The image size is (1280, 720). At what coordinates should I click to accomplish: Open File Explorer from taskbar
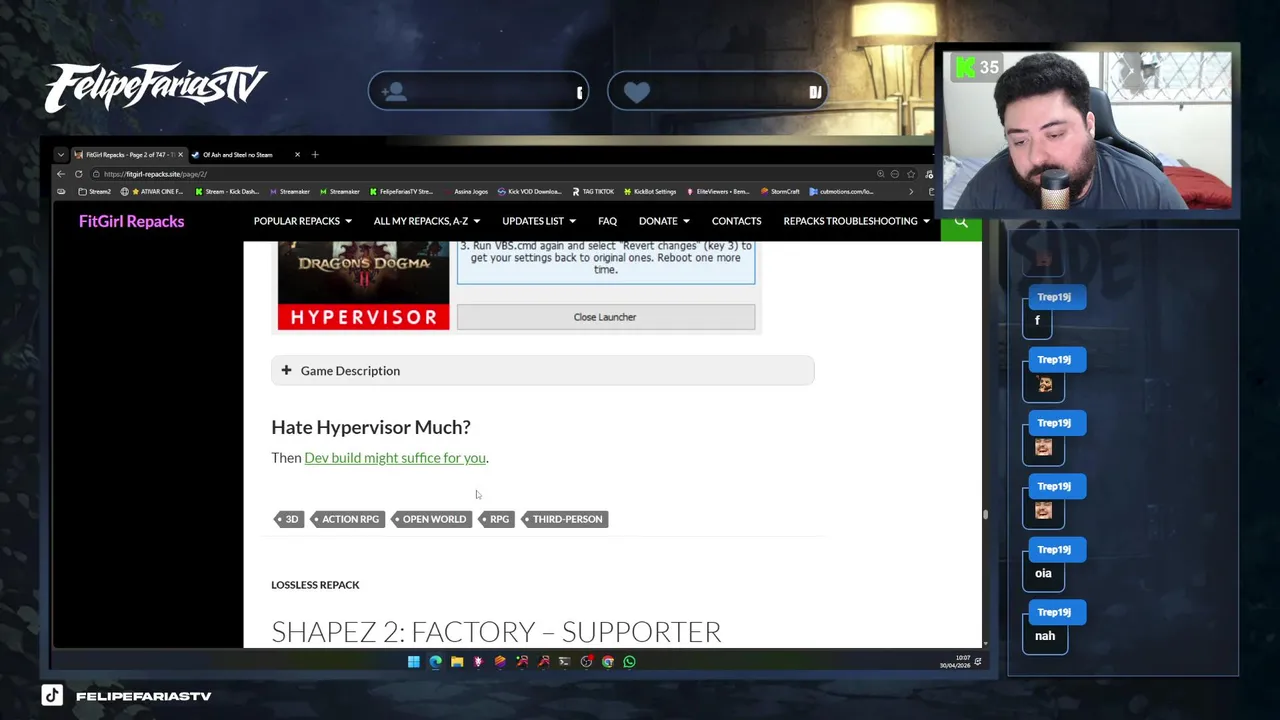click(457, 661)
